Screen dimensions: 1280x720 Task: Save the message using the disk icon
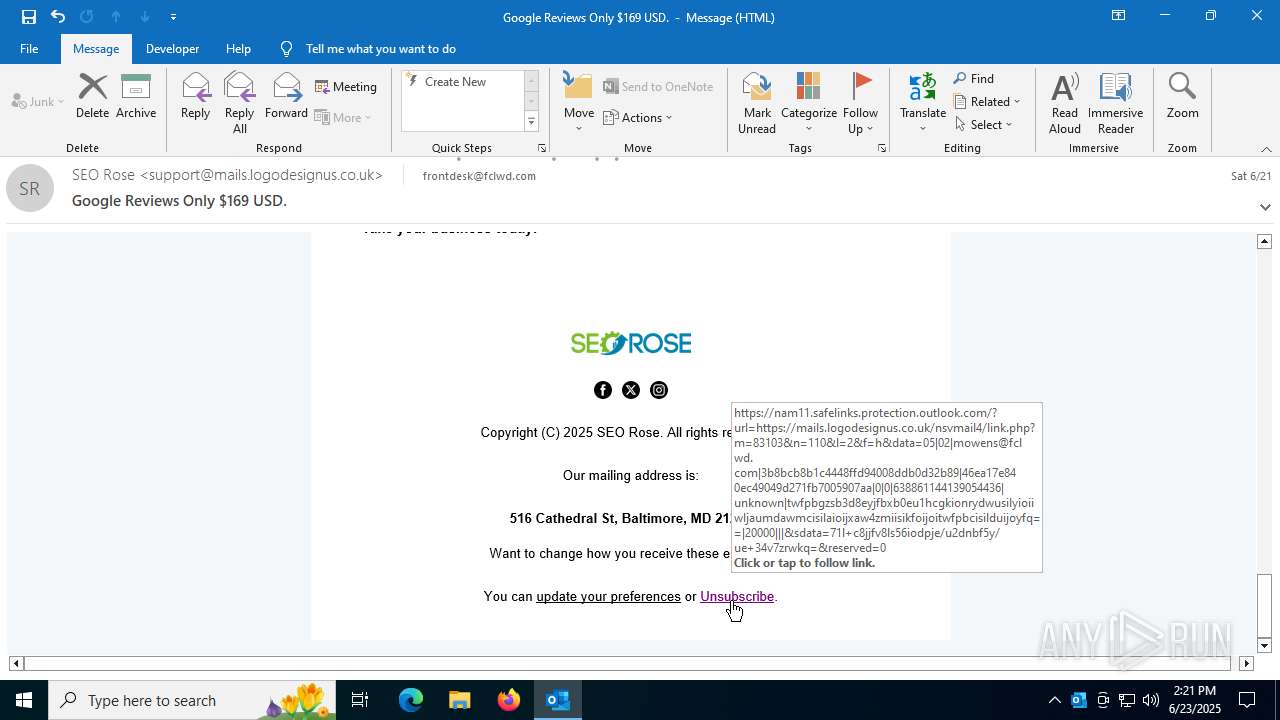click(x=29, y=16)
